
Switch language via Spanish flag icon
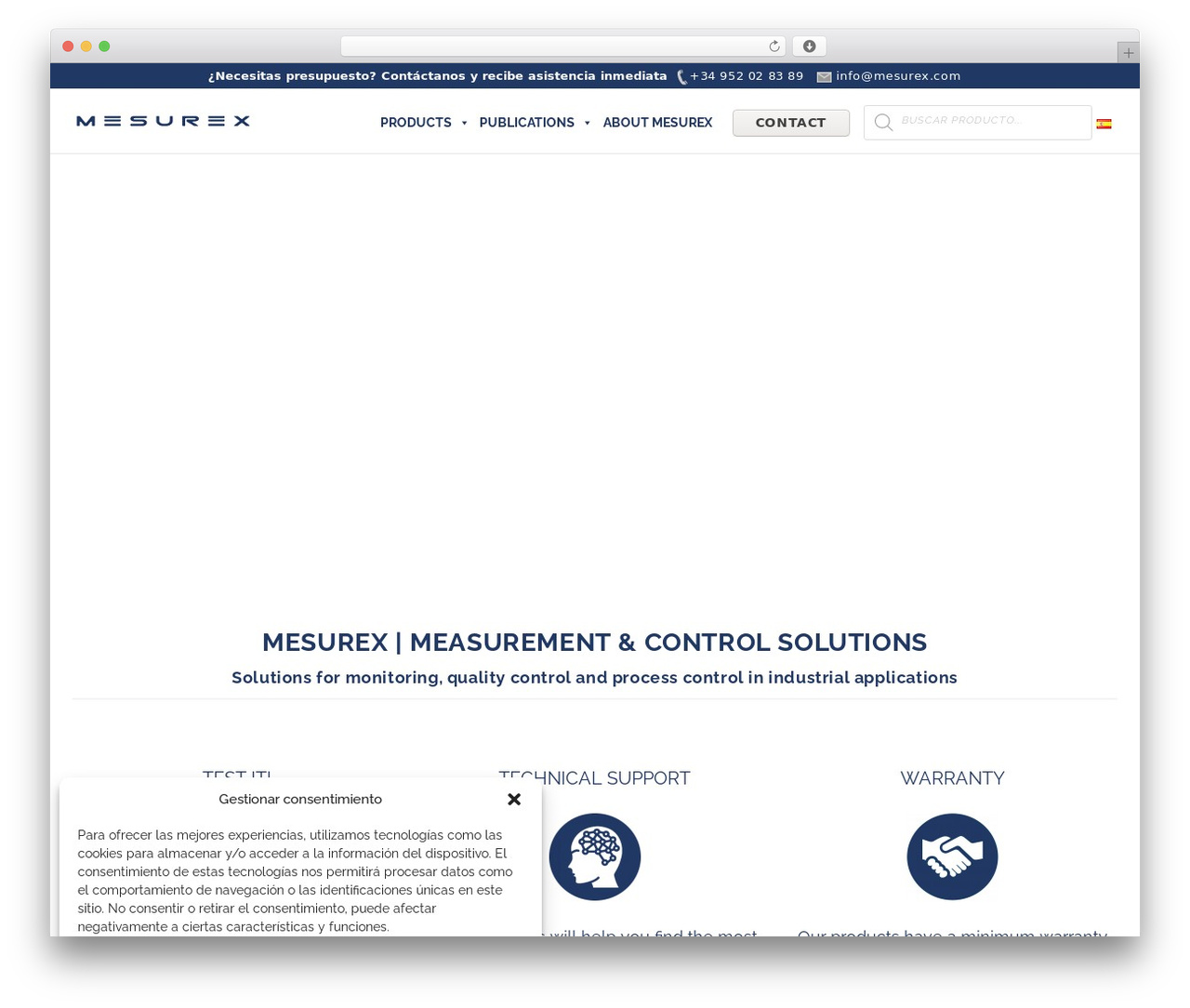(x=1104, y=124)
